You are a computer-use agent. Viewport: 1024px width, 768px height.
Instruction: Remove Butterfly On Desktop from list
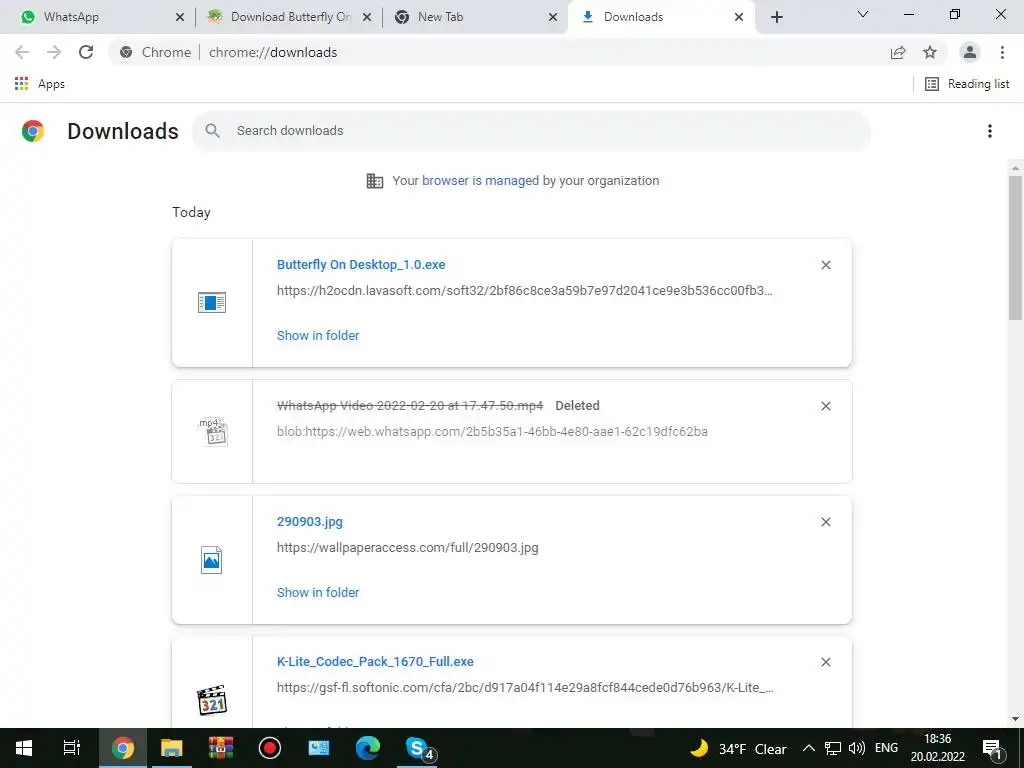[x=826, y=265]
